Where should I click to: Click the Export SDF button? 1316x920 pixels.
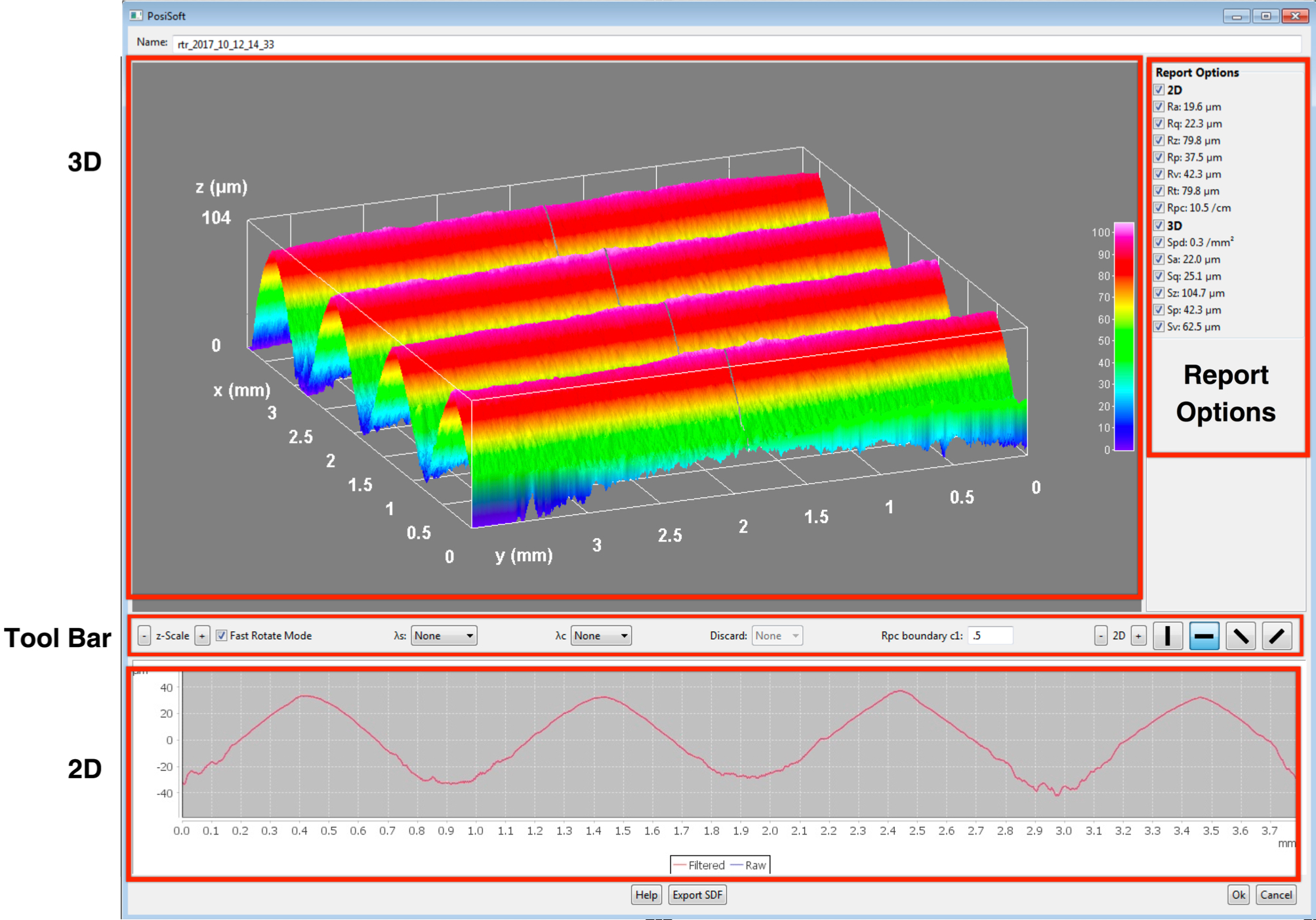[x=697, y=895]
